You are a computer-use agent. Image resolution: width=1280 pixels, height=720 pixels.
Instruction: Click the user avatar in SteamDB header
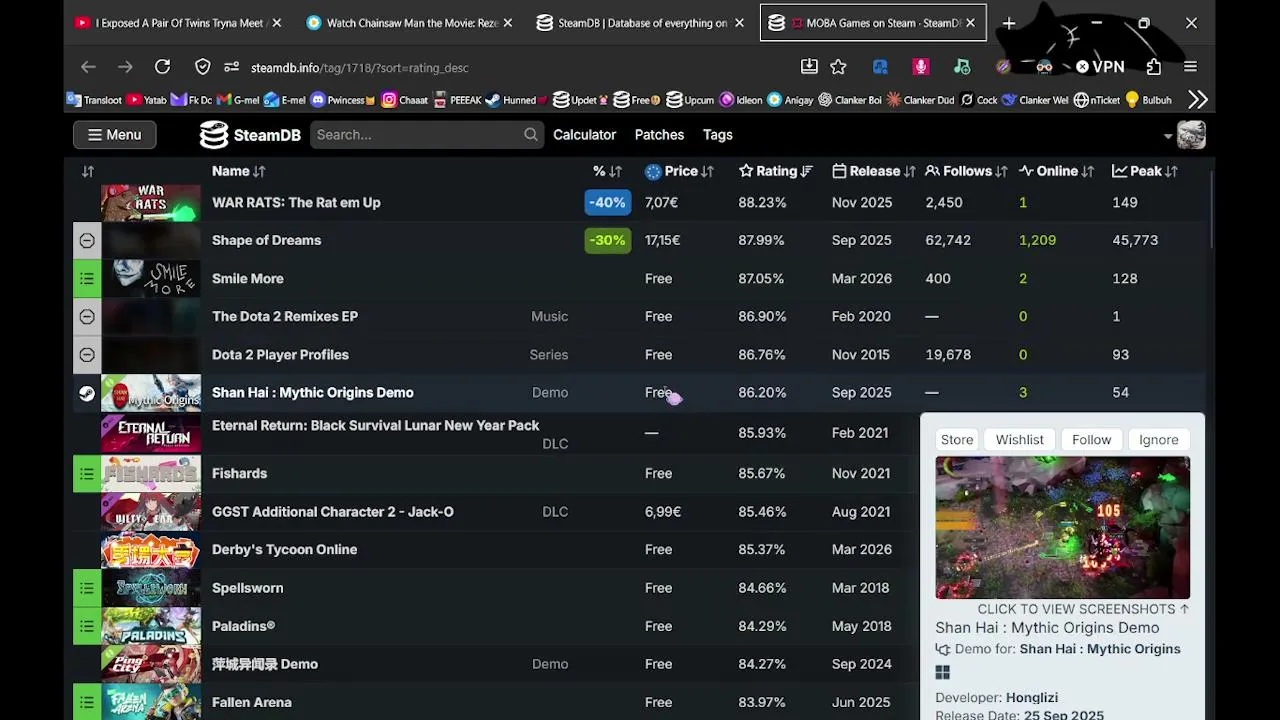(x=1191, y=135)
